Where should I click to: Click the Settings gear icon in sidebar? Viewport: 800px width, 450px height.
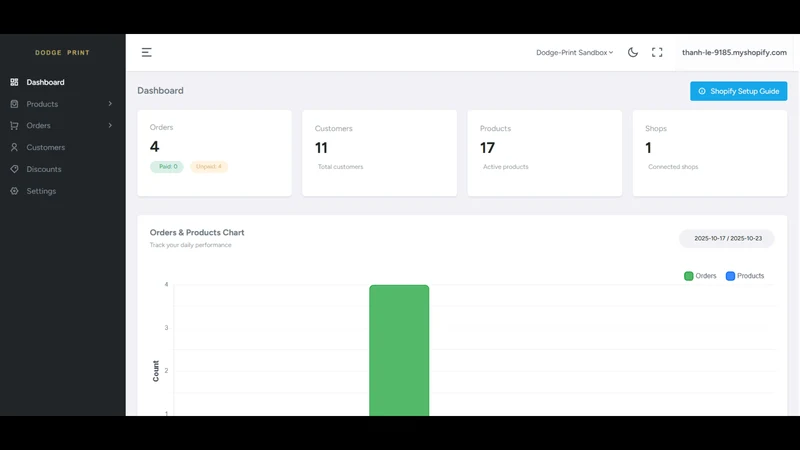point(14,191)
